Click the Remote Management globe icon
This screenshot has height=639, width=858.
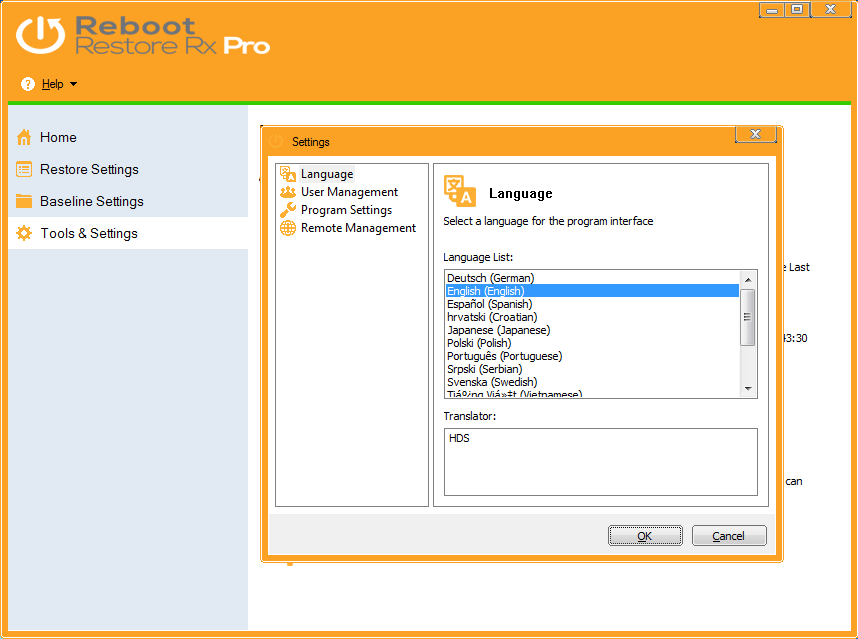point(288,228)
